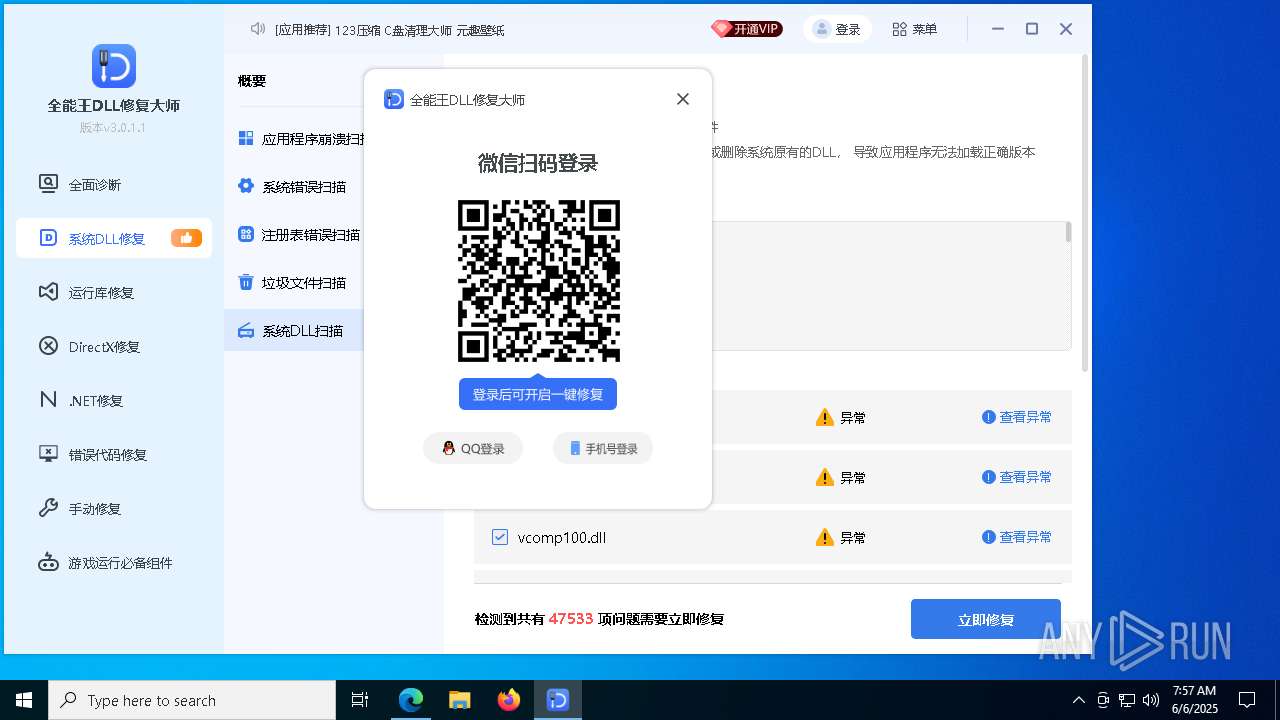The image size is (1280, 720).
Task: Open the 开通VIP badge
Action: (747, 29)
